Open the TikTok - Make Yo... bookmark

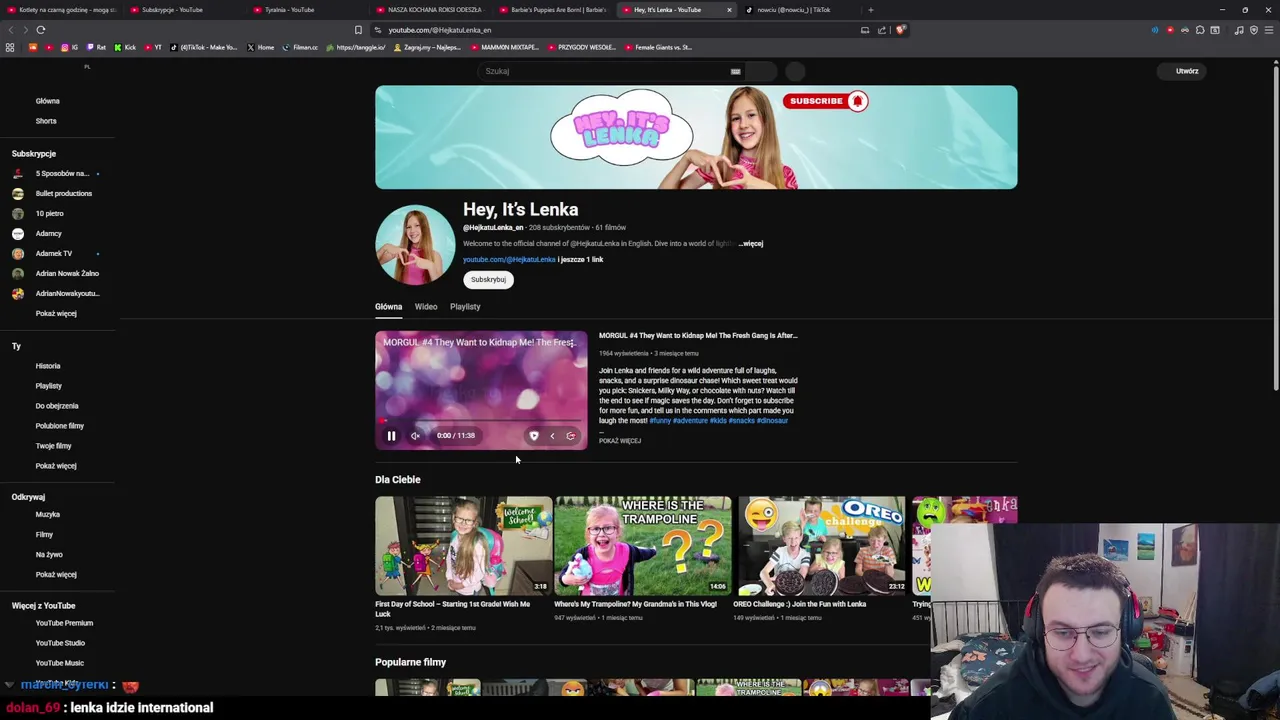(204, 47)
